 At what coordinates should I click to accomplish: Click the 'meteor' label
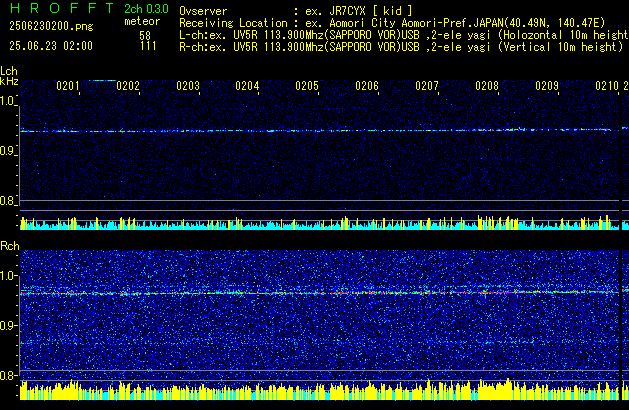[142, 21]
